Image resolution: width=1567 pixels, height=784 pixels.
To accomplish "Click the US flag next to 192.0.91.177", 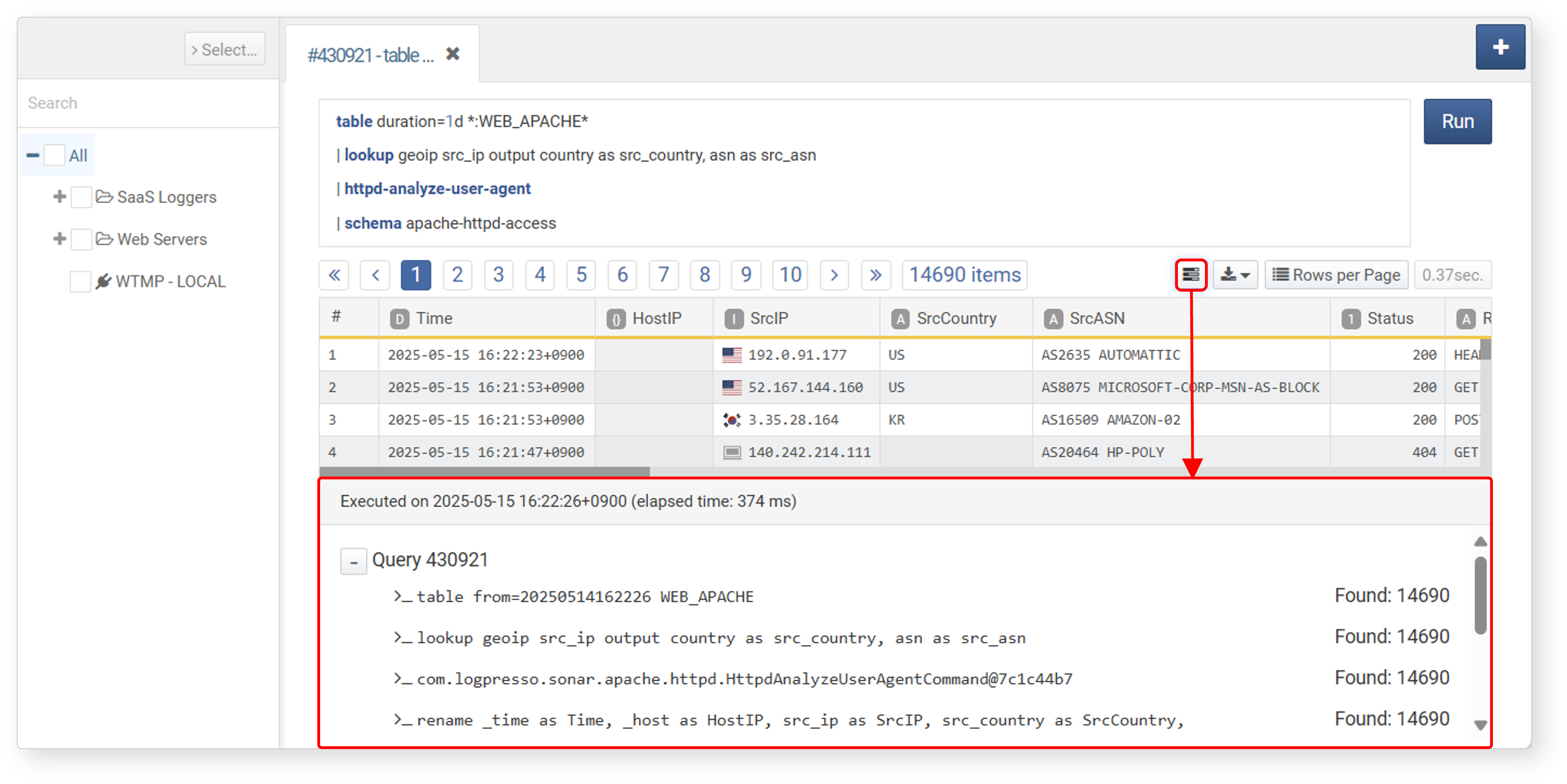I will coord(732,355).
